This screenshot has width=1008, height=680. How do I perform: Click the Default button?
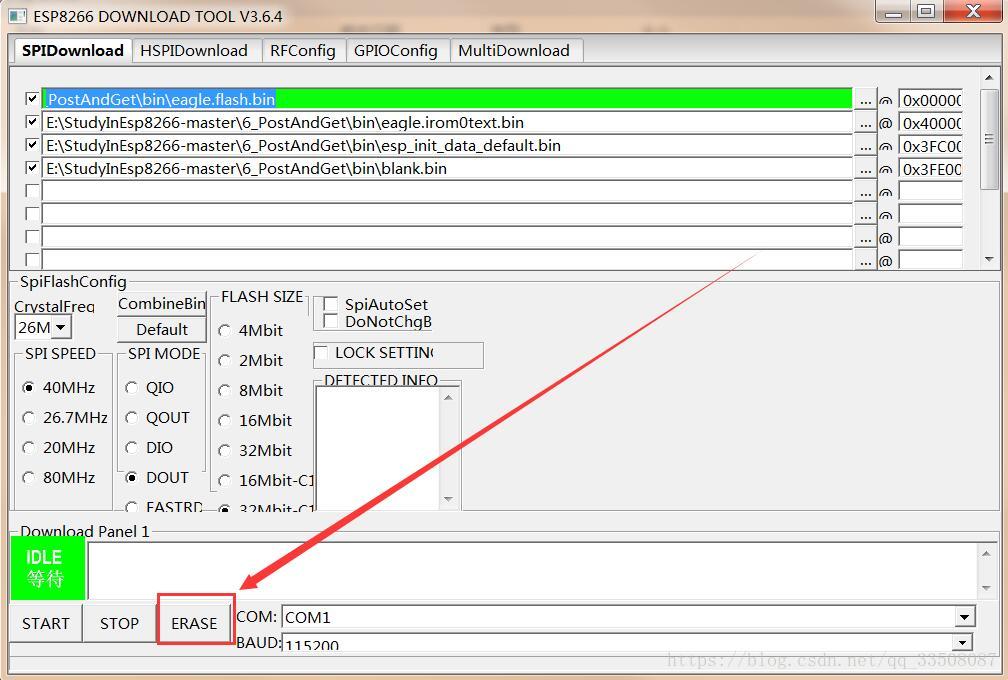tap(162, 330)
